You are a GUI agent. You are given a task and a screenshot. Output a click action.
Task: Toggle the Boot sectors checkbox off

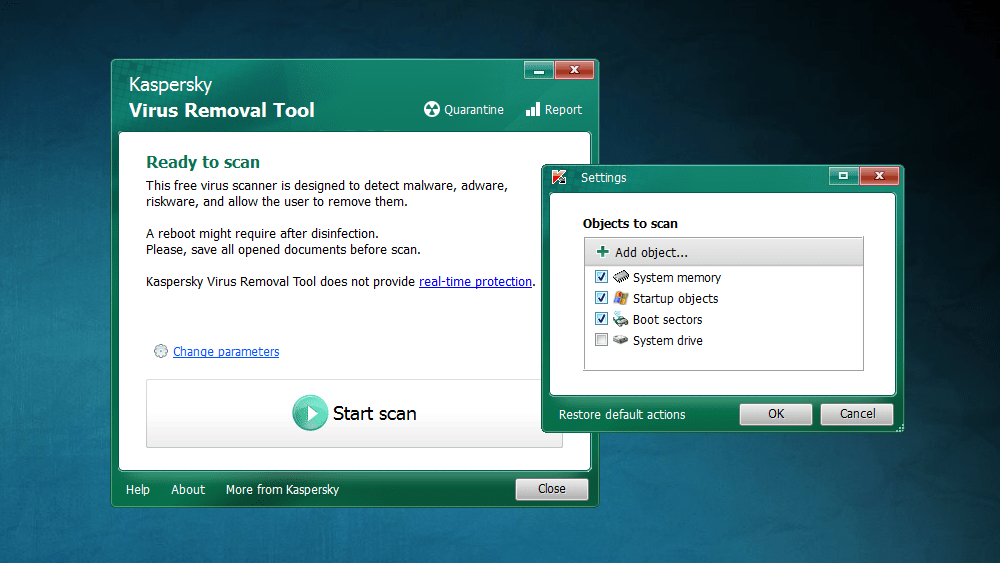pos(601,319)
